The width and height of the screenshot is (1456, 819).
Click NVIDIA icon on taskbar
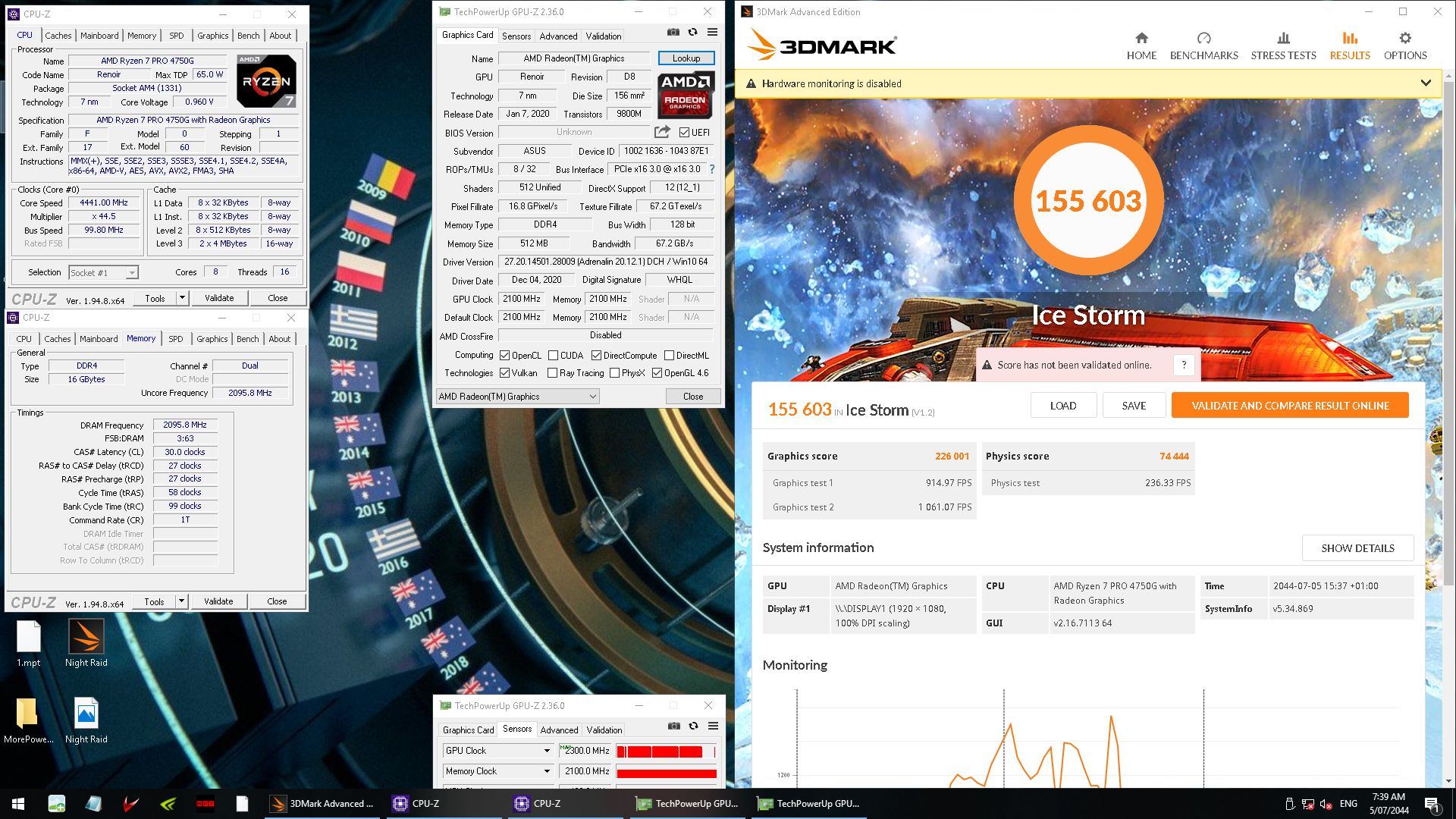pos(168,804)
